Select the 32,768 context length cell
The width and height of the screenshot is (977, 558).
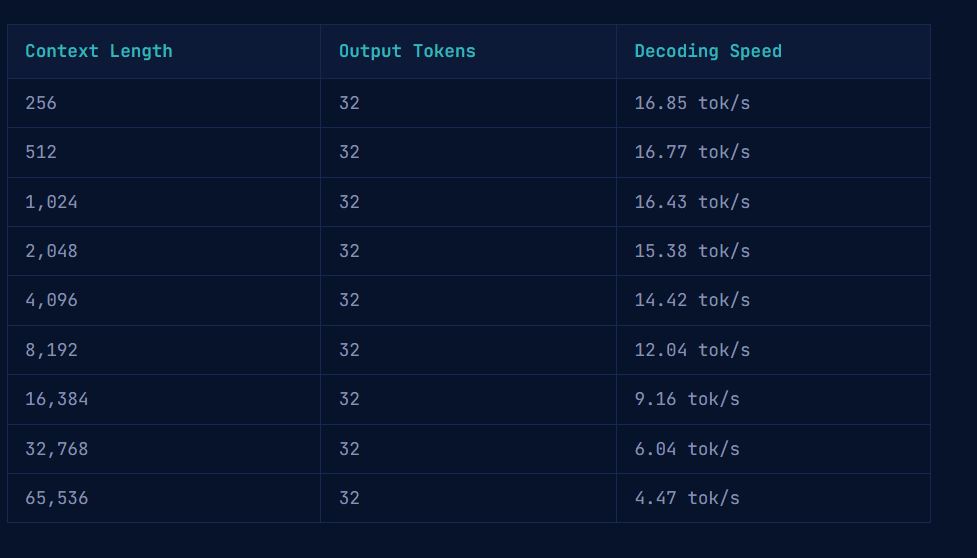(x=57, y=449)
